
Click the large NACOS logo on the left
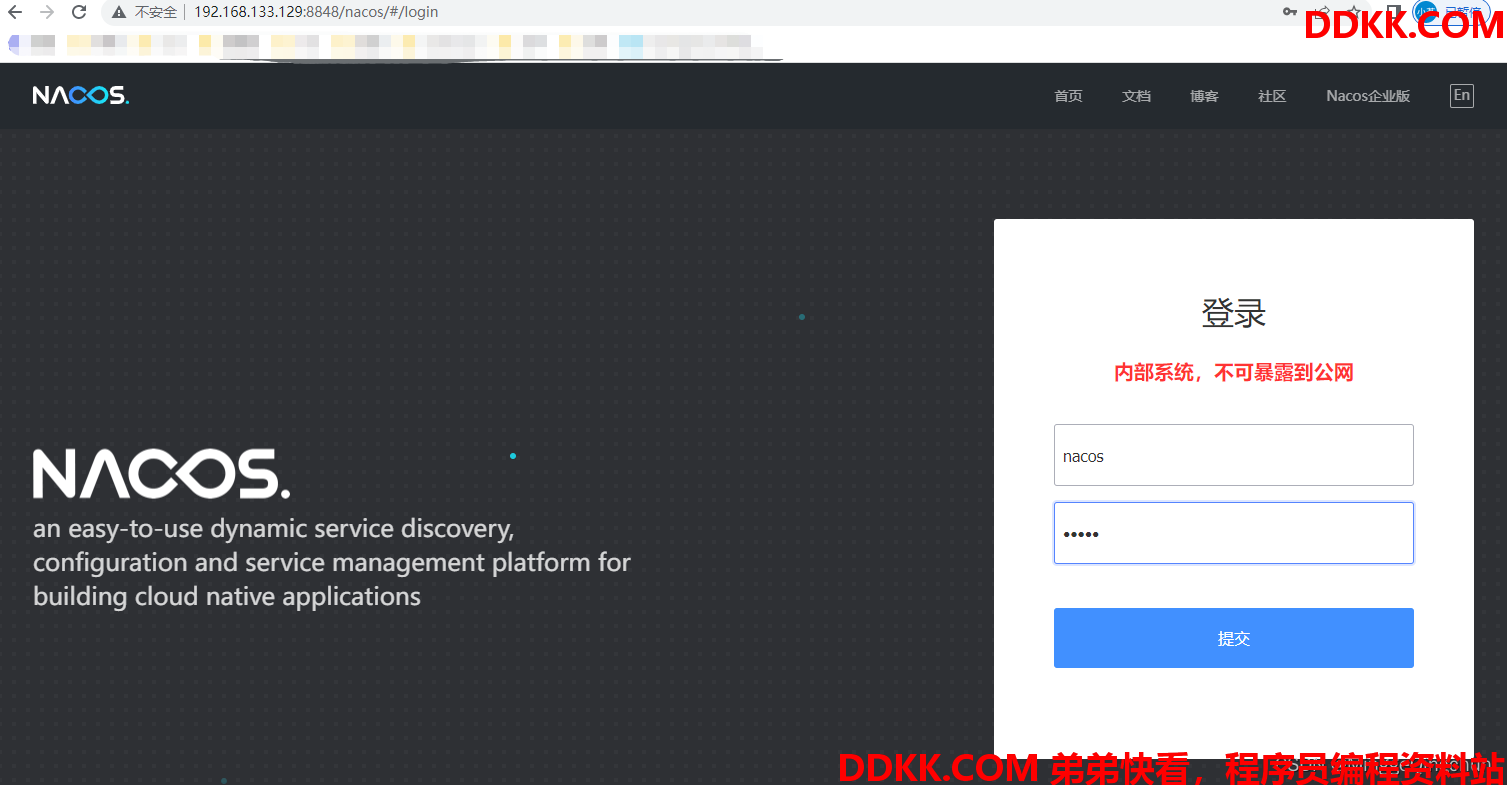(x=162, y=474)
